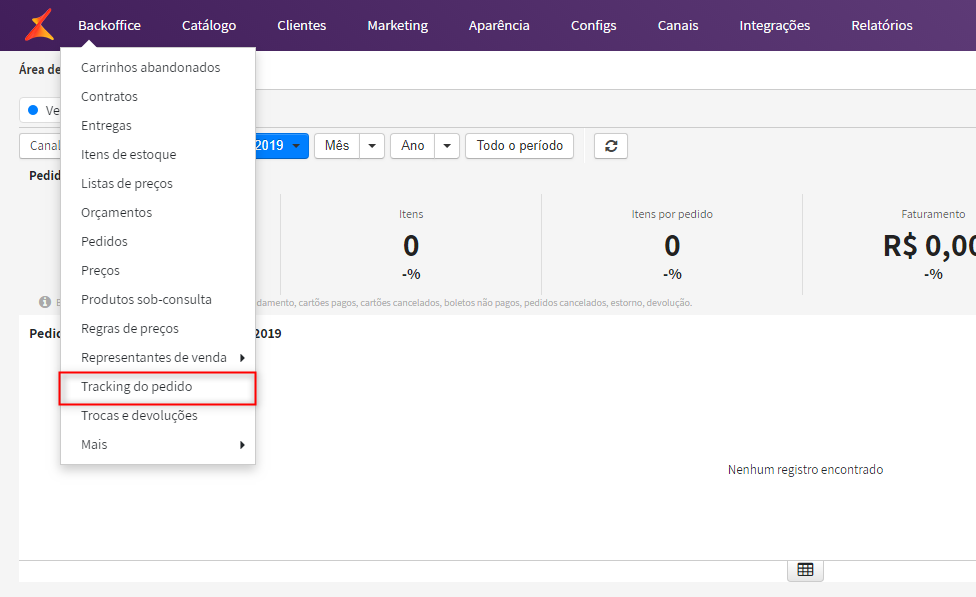
Task: Open the Catálogo menu
Action: [209, 26]
